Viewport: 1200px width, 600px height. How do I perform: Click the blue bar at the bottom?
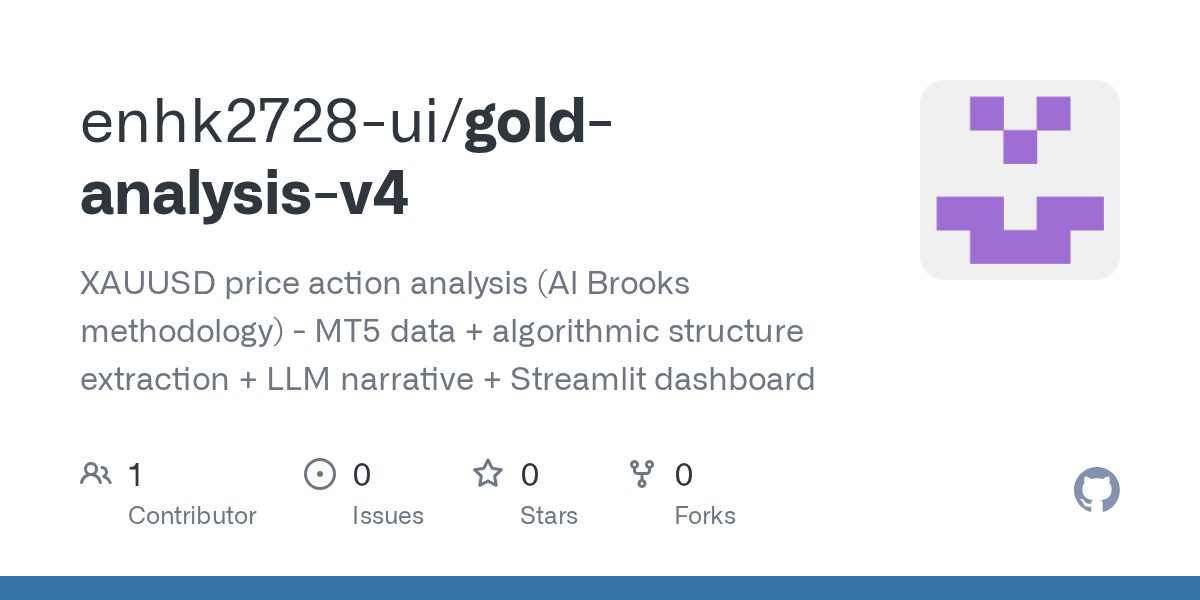click(600, 588)
